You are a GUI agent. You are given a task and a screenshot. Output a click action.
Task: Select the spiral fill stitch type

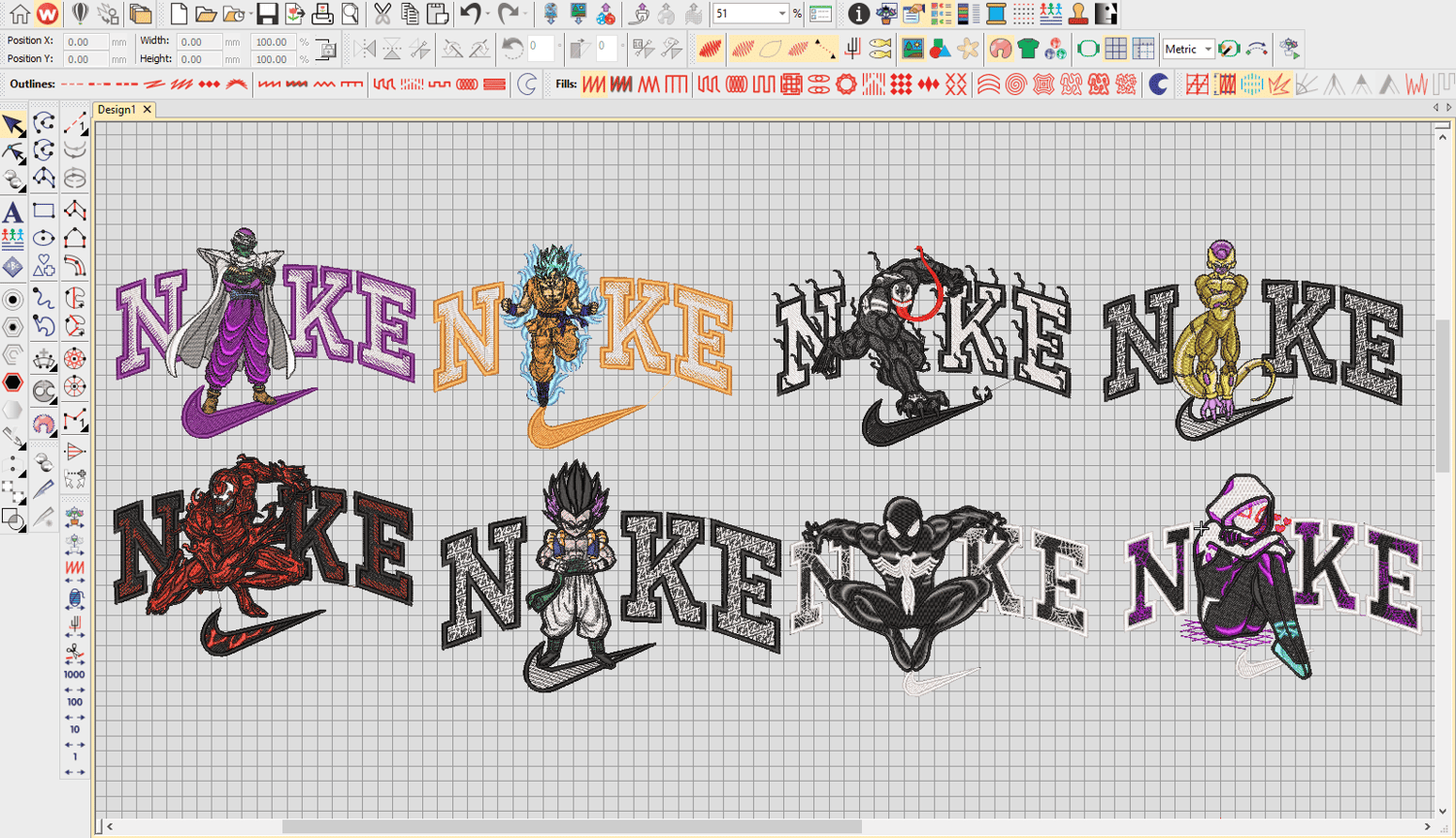[x=1015, y=84]
